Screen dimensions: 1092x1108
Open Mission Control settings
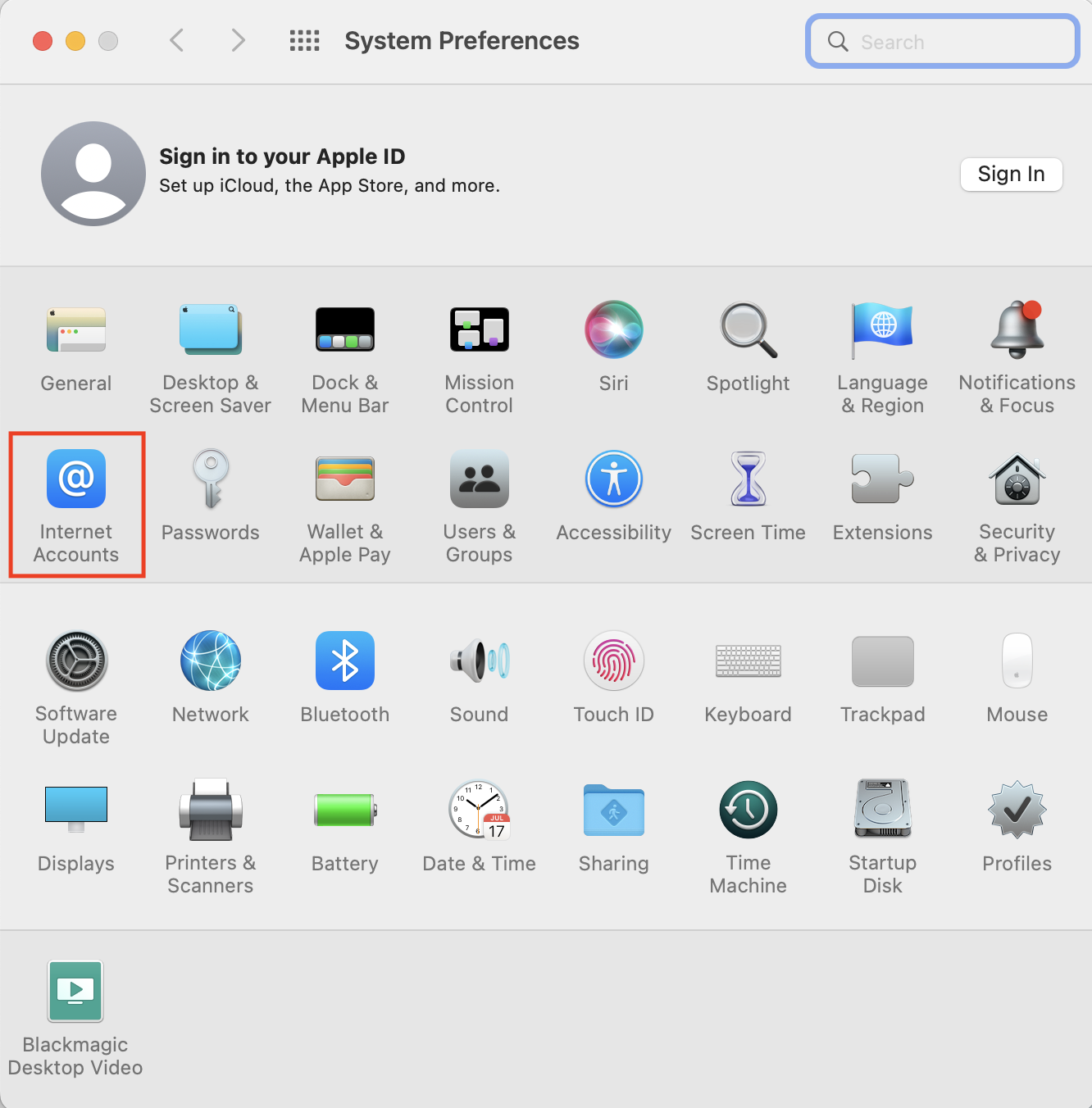479,330
